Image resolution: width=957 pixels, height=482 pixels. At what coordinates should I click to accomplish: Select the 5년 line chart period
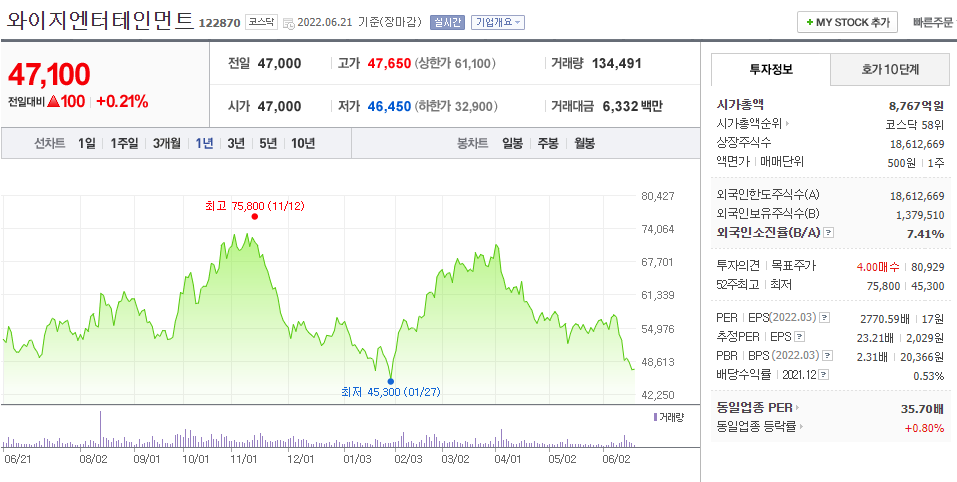(x=268, y=144)
